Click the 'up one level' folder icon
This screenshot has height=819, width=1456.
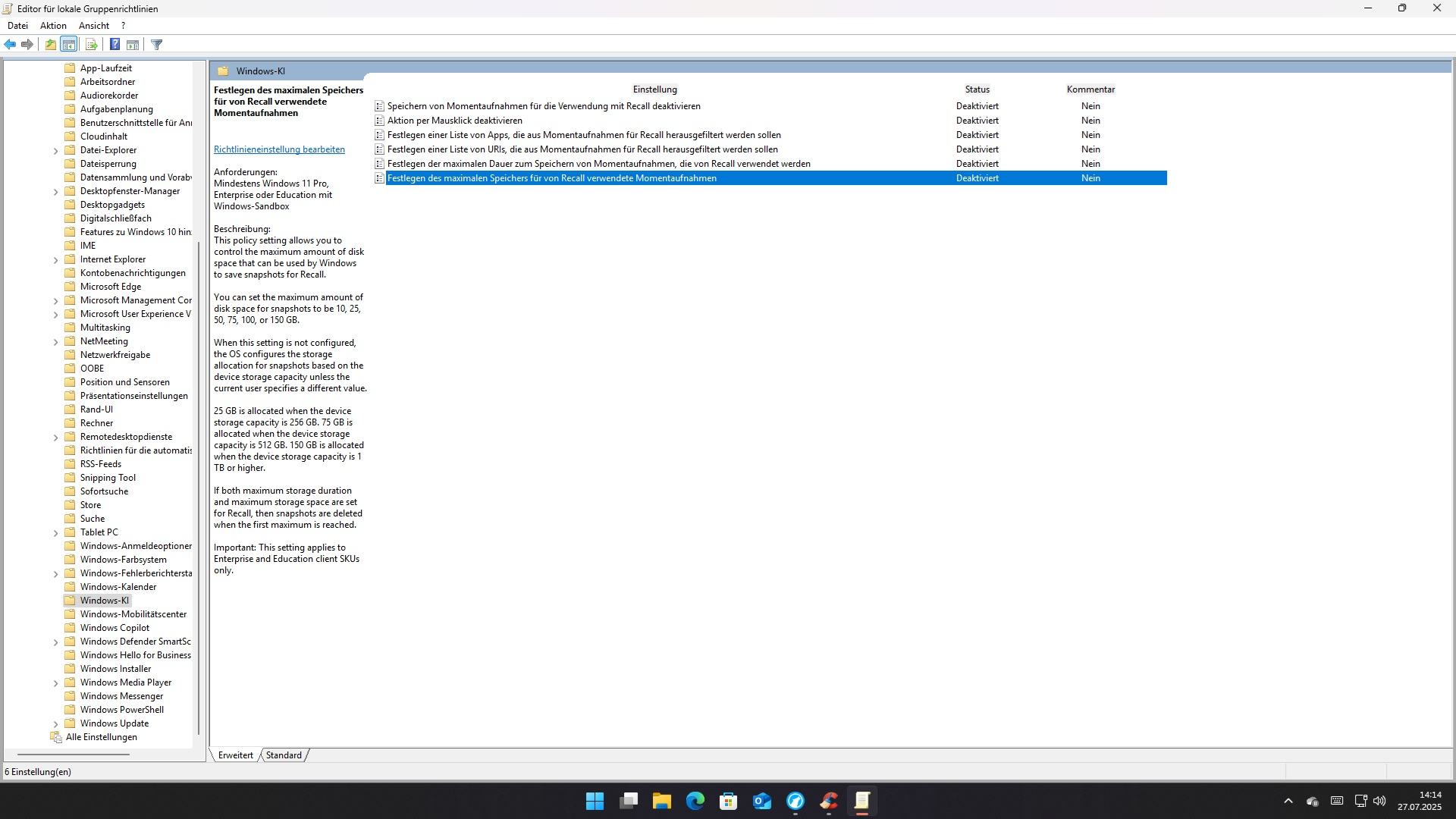[x=50, y=45]
